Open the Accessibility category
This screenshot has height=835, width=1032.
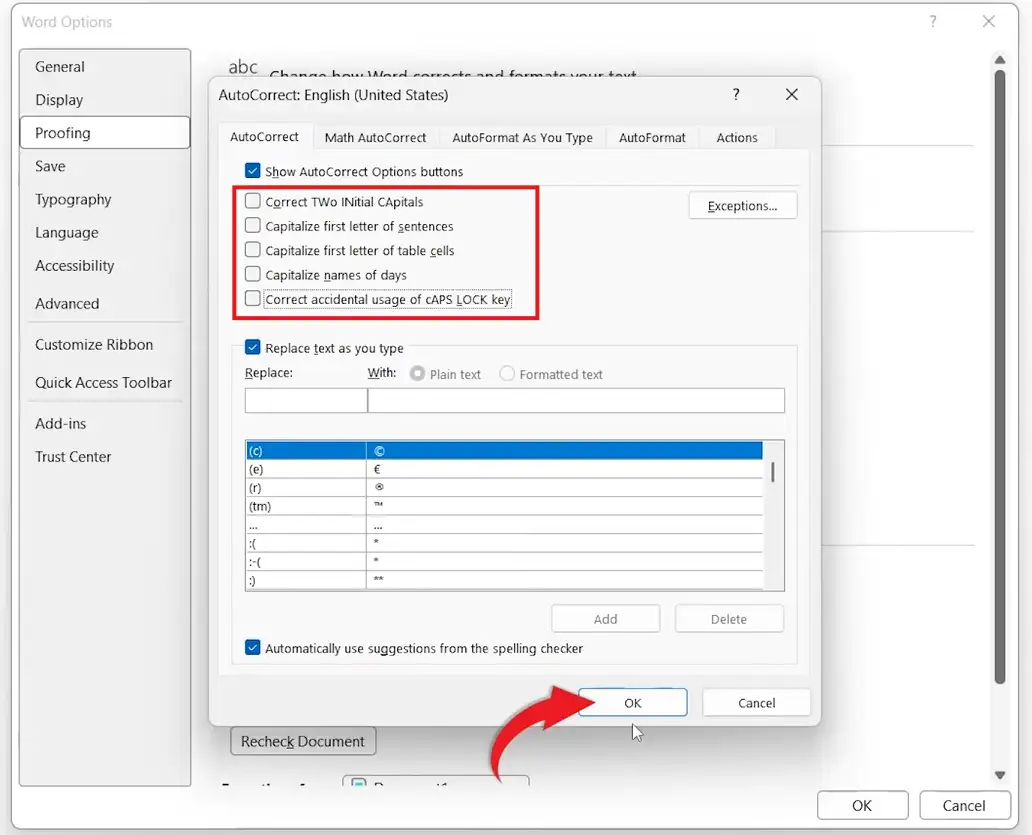[x=105, y=265]
